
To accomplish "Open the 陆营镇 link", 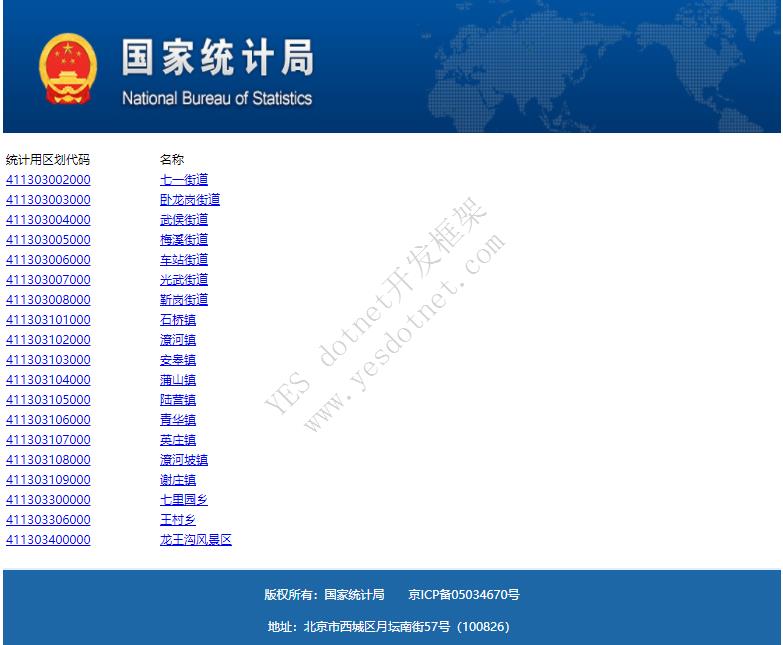I will [178, 399].
